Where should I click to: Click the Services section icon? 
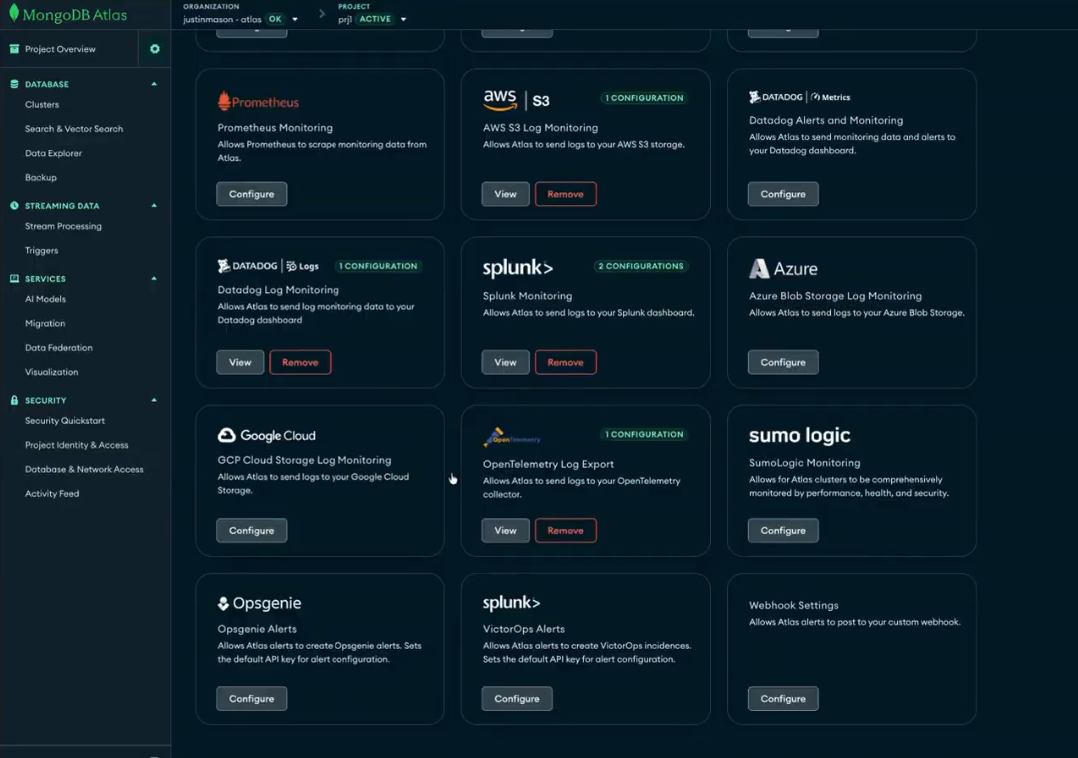point(14,278)
